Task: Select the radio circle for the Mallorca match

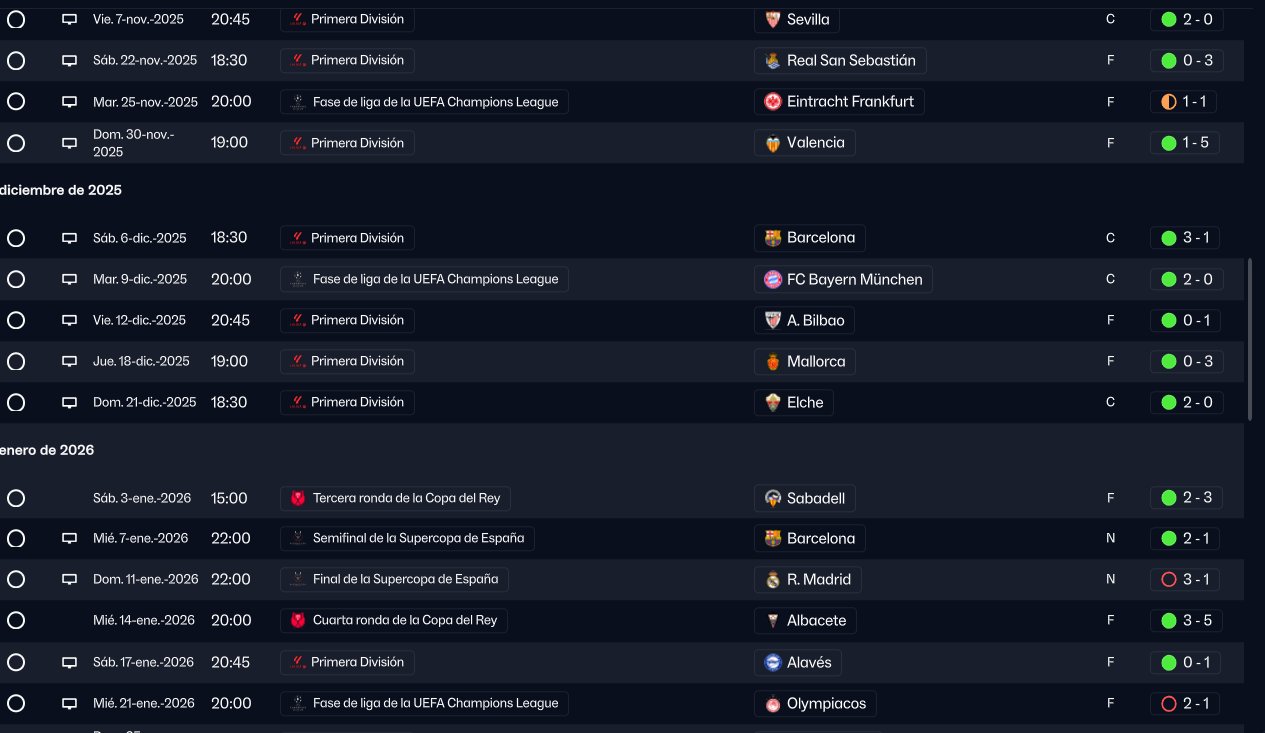Action: pos(16,361)
